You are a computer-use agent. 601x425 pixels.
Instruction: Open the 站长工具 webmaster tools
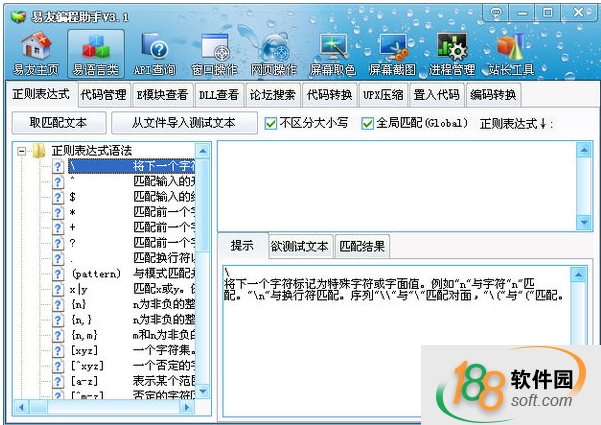tap(511, 54)
